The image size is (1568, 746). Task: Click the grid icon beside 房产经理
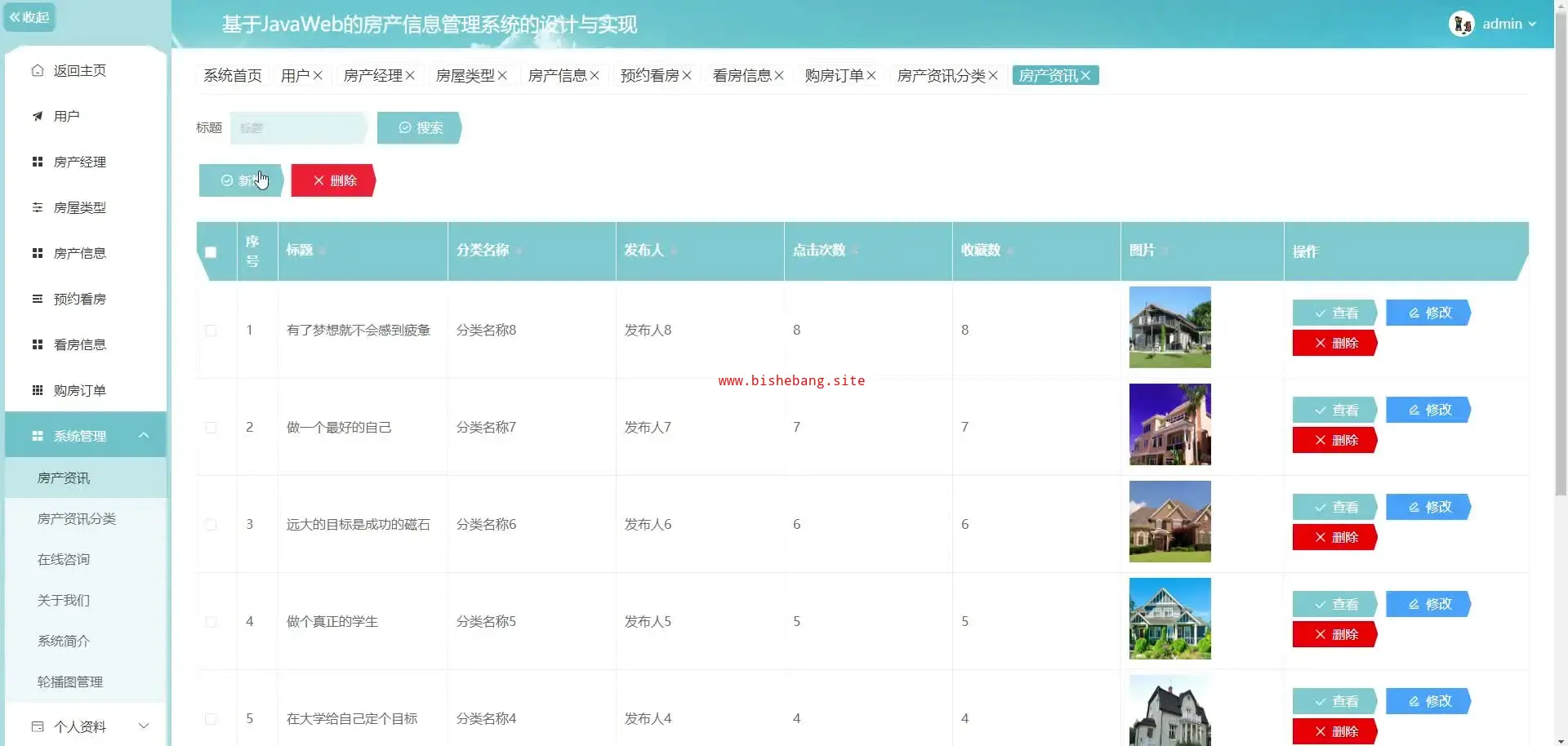[38, 162]
